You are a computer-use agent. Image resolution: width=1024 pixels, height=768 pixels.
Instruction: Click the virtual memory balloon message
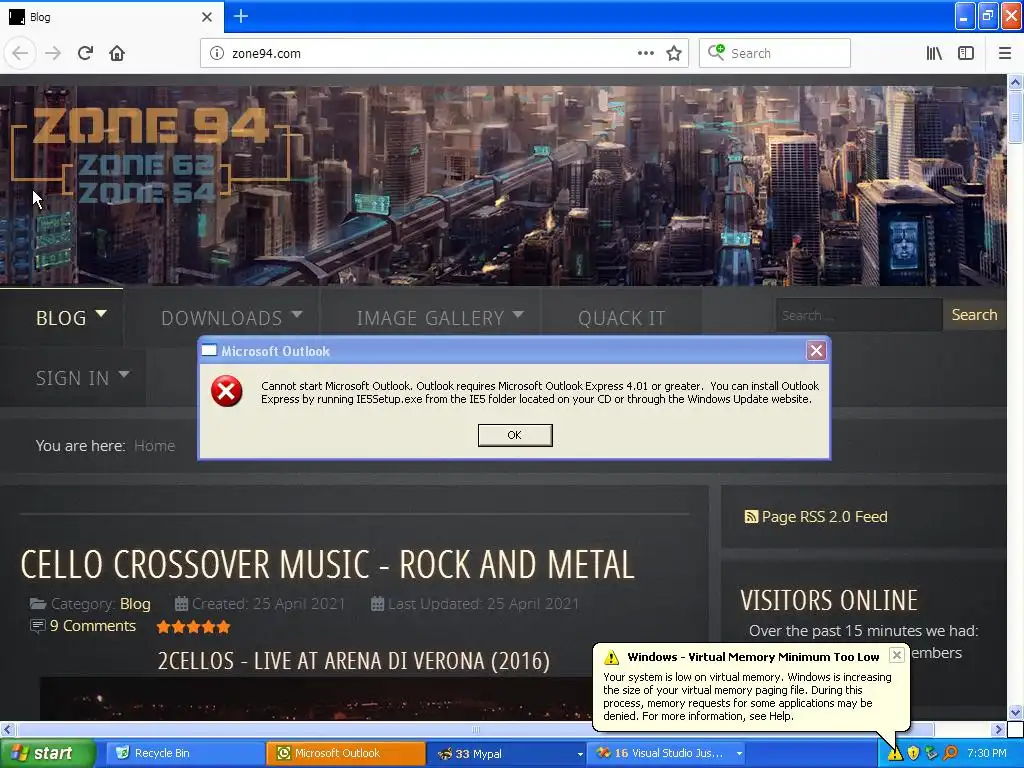point(747,696)
